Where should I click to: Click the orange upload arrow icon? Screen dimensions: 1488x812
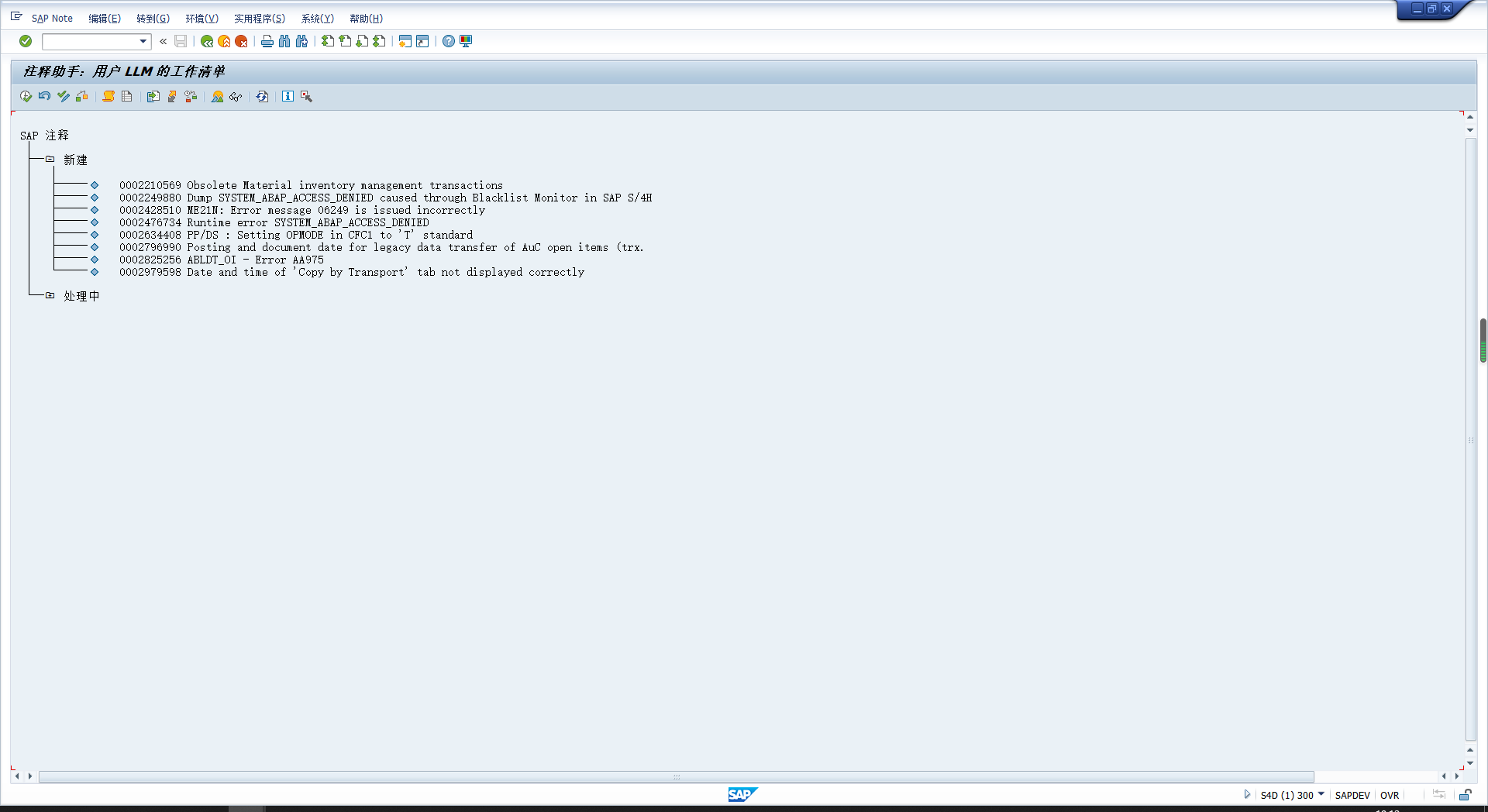(x=172, y=96)
